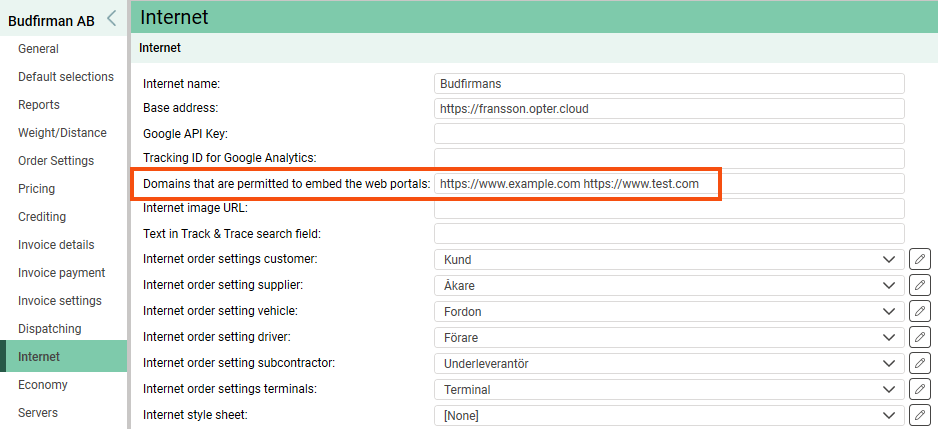Open edit for Underleverantör subcontractor setting
Image resolution: width=938 pixels, height=429 pixels.
[920, 363]
